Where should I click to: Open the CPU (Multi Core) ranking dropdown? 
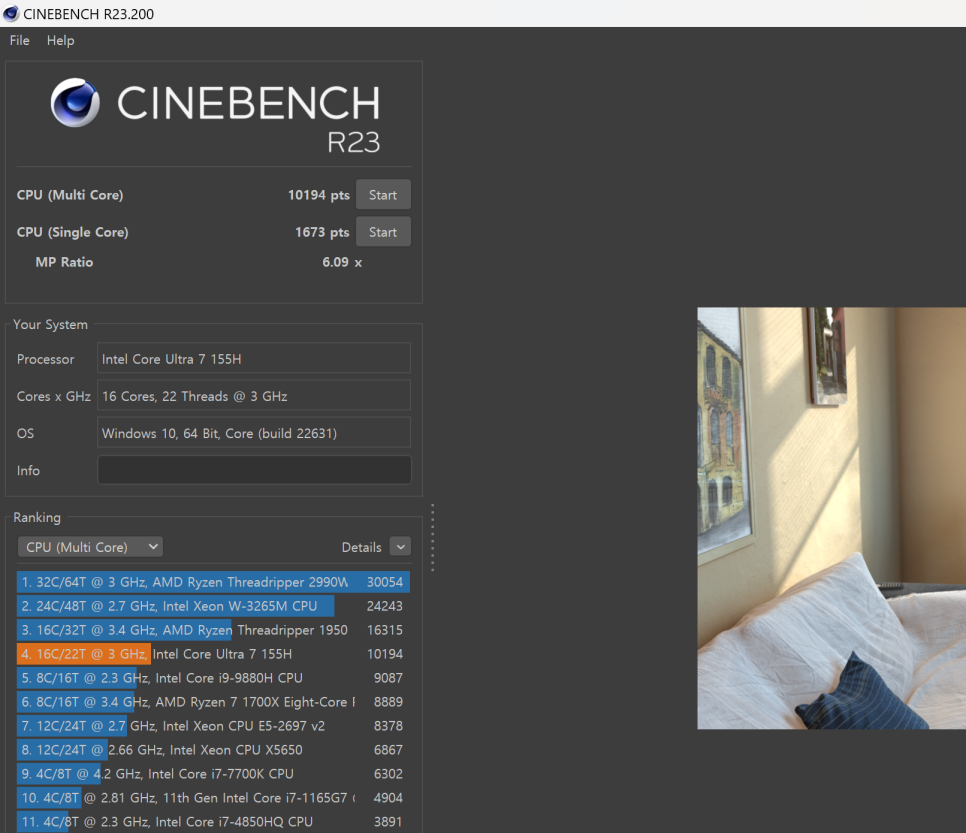(x=90, y=547)
